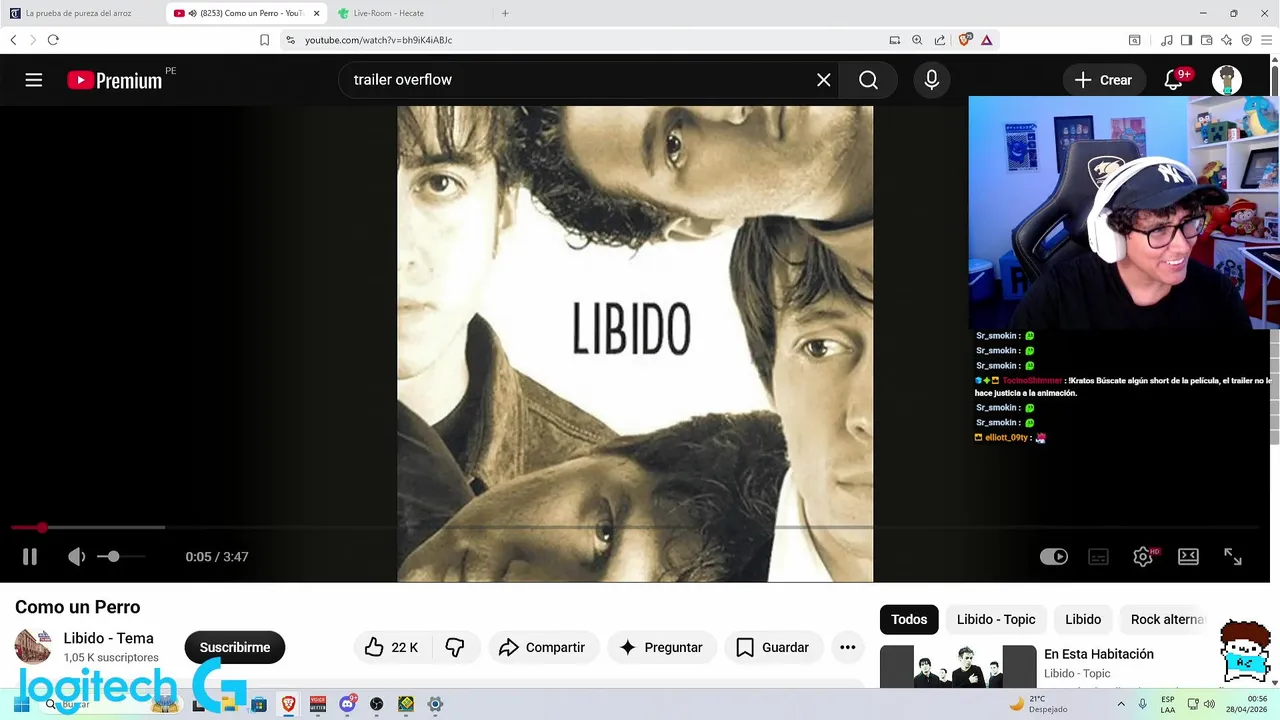Open the YouTube hamburger guide menu
The height and width of the screenshot is (720, 1280).
[x=34, y=80]
